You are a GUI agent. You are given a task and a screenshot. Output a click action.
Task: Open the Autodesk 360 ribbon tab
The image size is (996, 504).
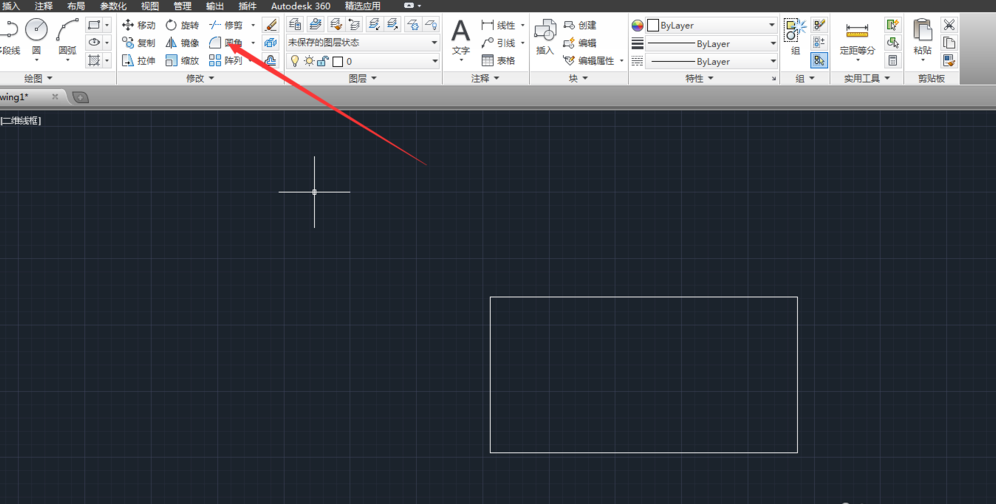pos(300,6)
